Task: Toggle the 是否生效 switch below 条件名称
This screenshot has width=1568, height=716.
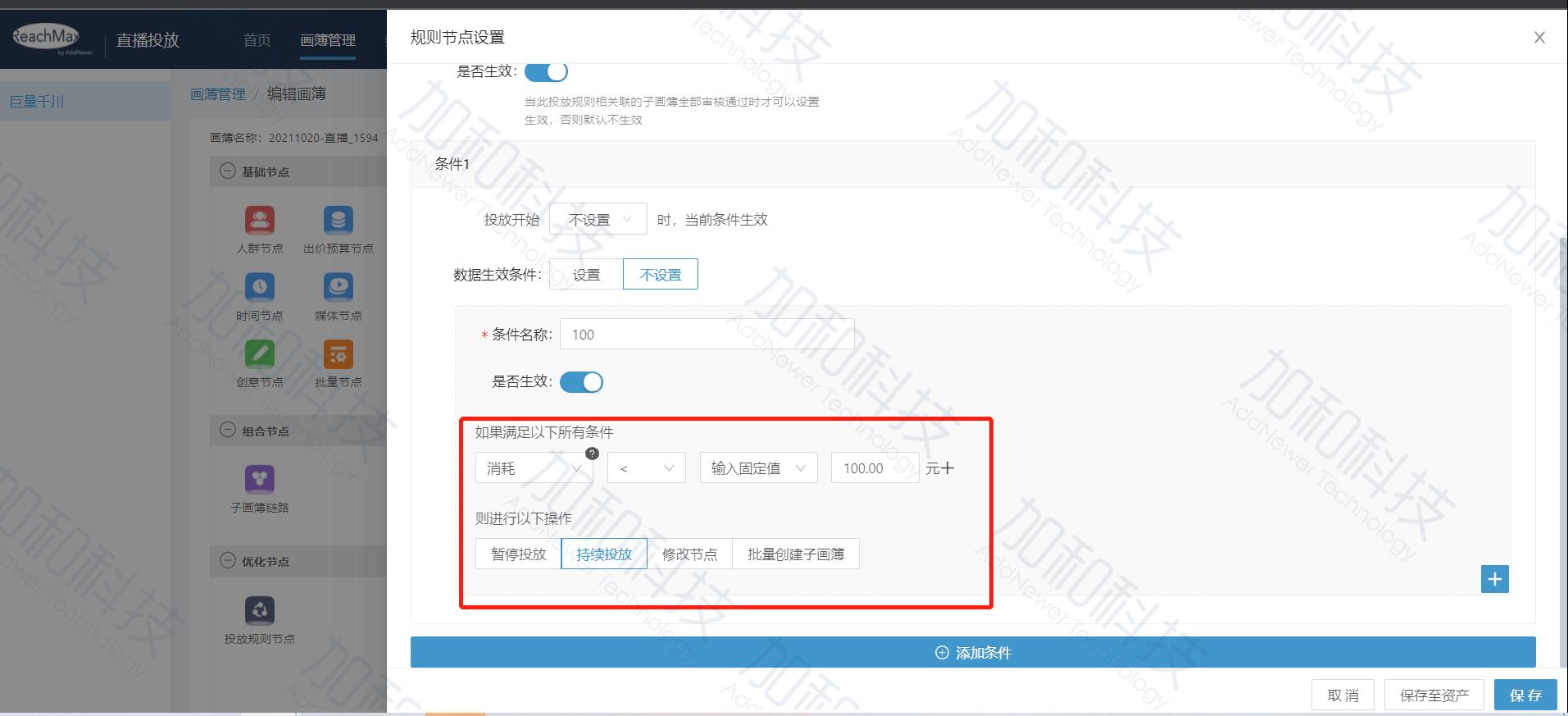Action: coord(581,382)
